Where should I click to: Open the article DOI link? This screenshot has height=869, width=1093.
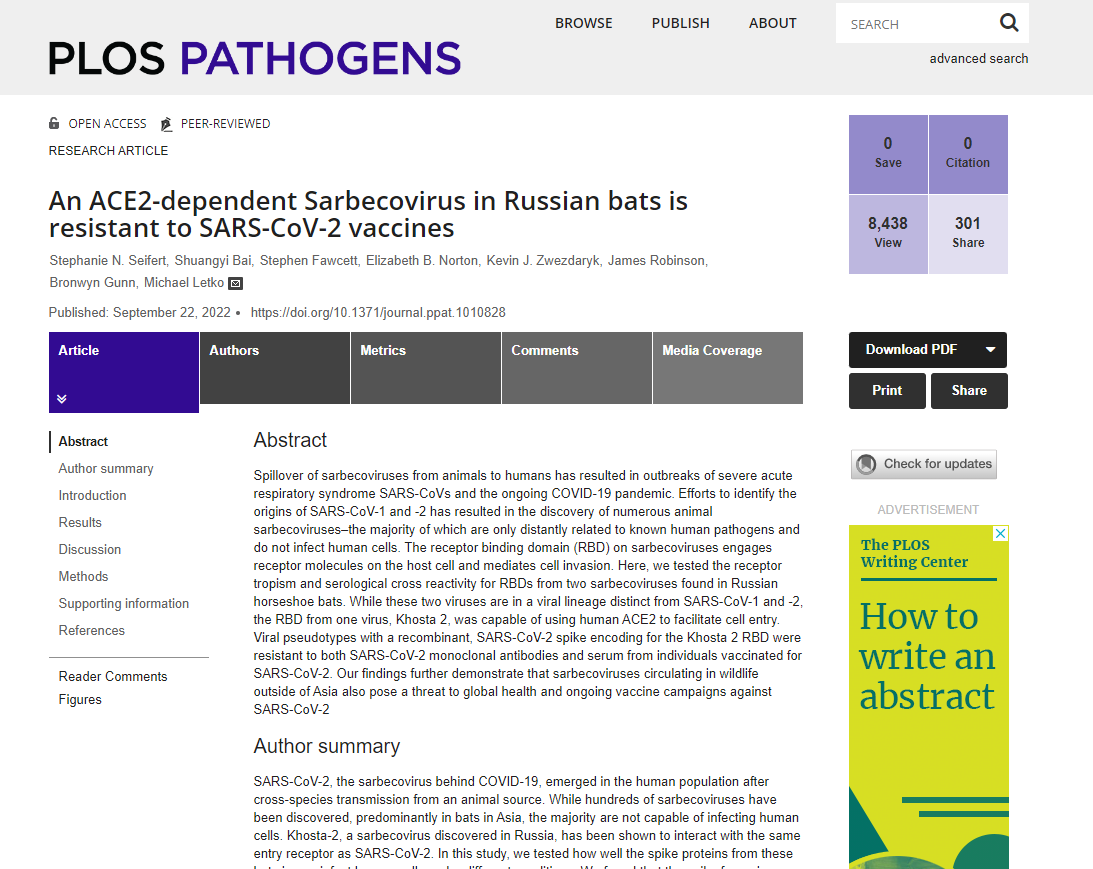click(x=378, y=312)
